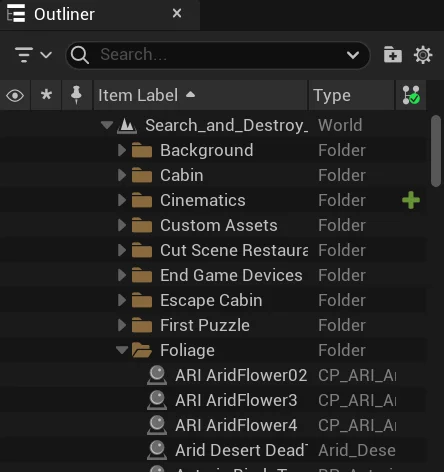The width and height of the screenshot is (444, 472).
Task: Click the folder icon of Escape Cabin
Action: pyautogui.click(x=142, y=300)
